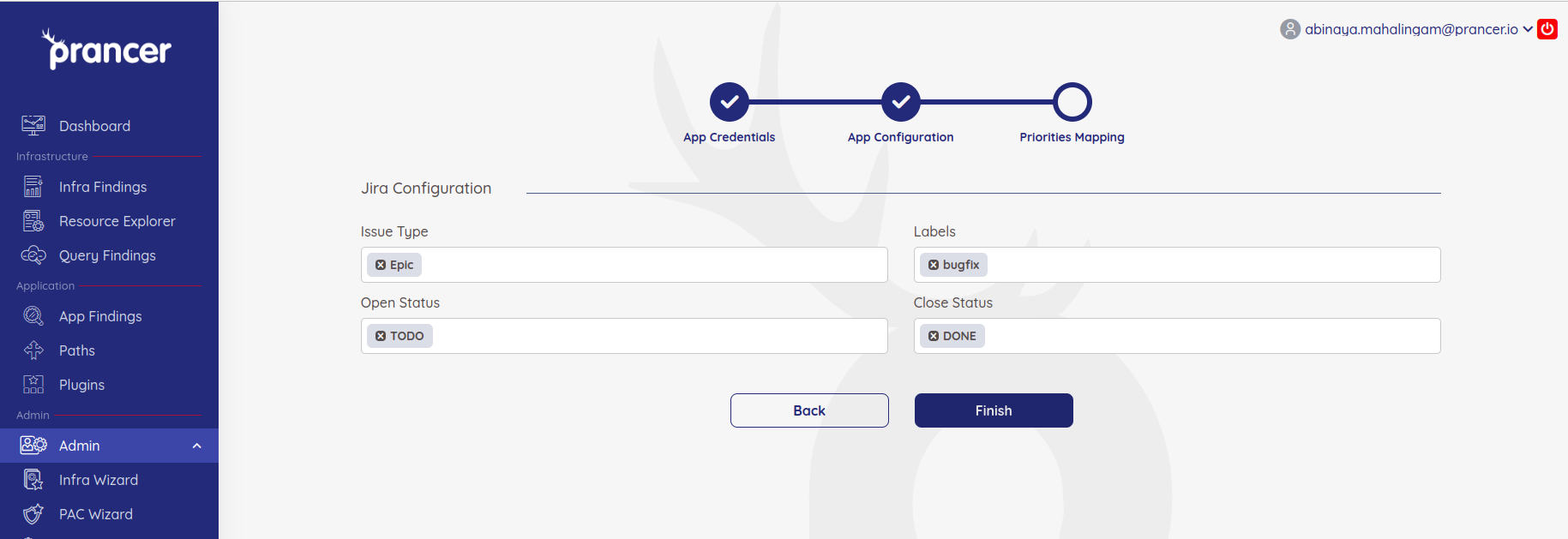Select the Query Findings cloud icon
Image resolution: width=1568 pixels, height=539 pixels.
(33, 255)
